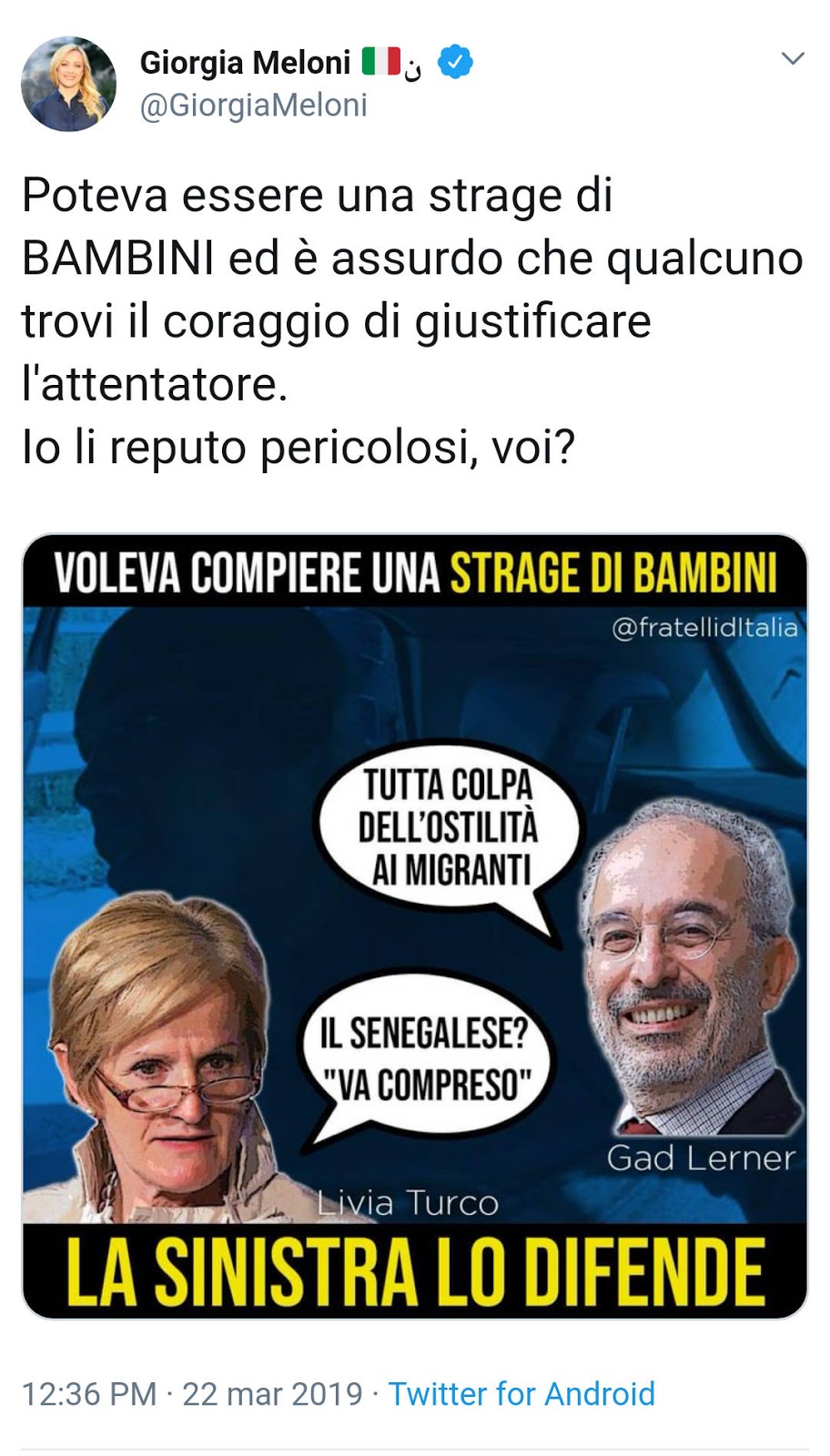Click the "22 mar 2019" date
Screen dimensions: 830x1456
click(x=272, y=1393)
